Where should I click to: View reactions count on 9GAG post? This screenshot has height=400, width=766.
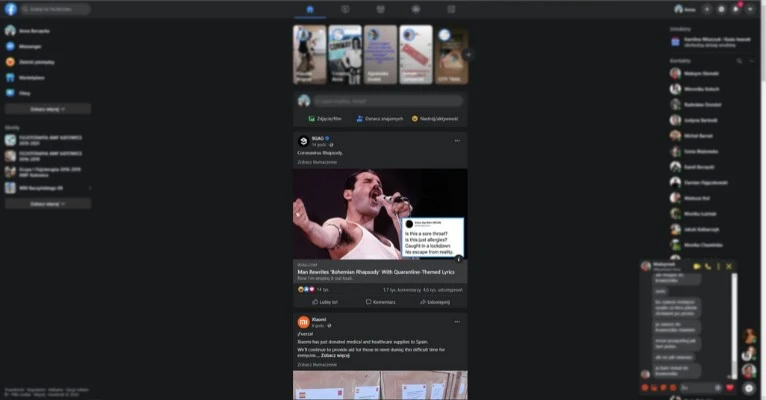(313, 290)
